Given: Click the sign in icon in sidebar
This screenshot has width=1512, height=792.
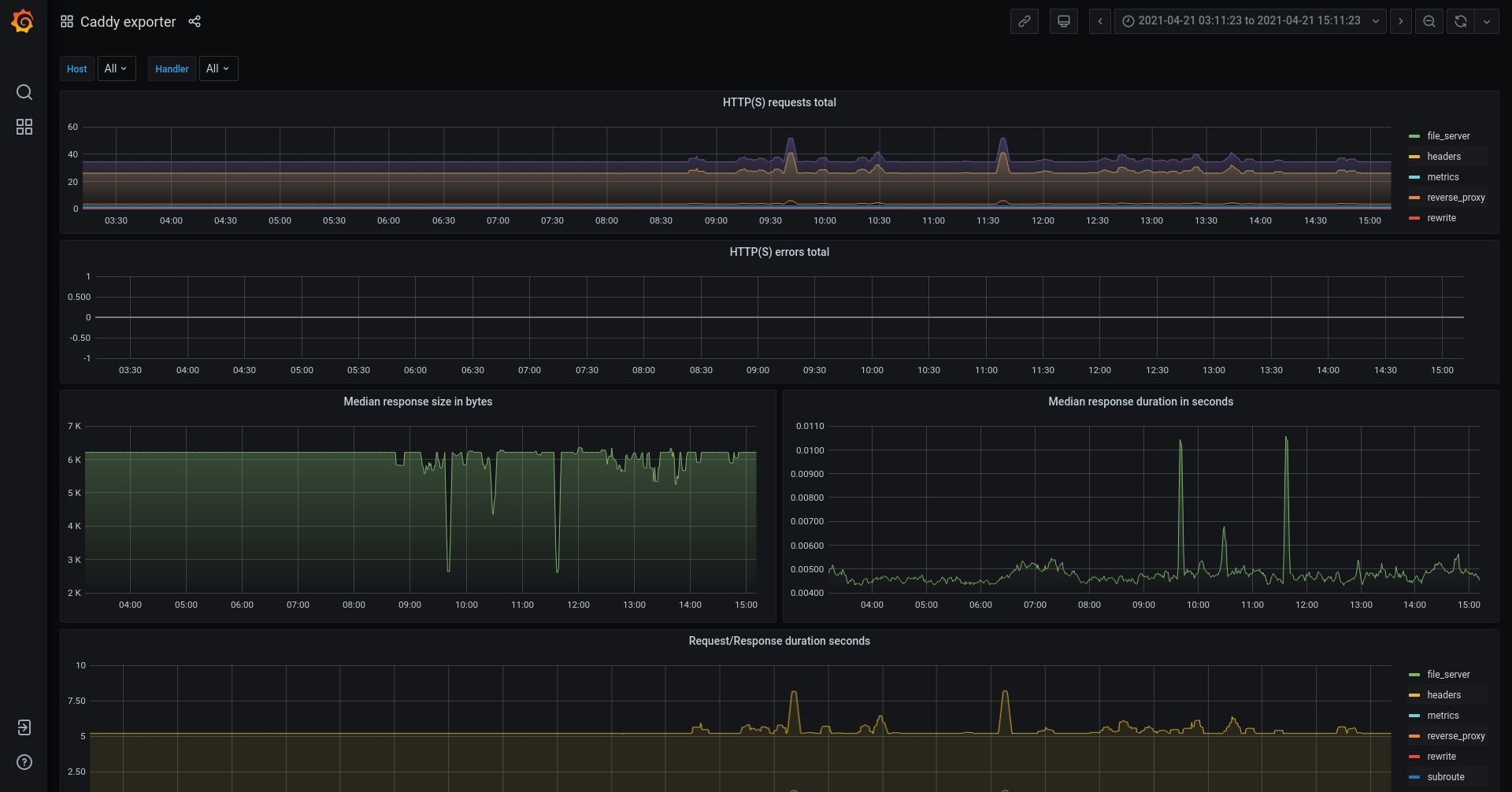Looking at the screenshot, I should (x=24, y=727).
